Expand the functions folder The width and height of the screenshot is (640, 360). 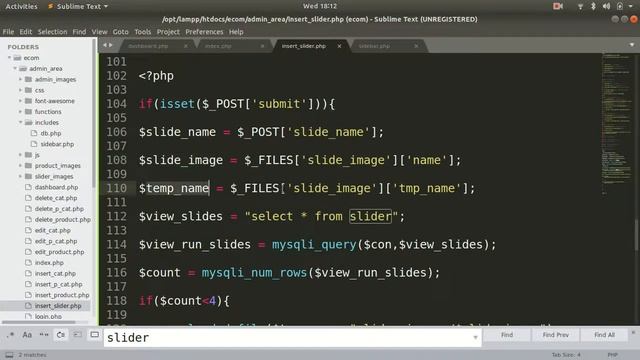(20, 111)
